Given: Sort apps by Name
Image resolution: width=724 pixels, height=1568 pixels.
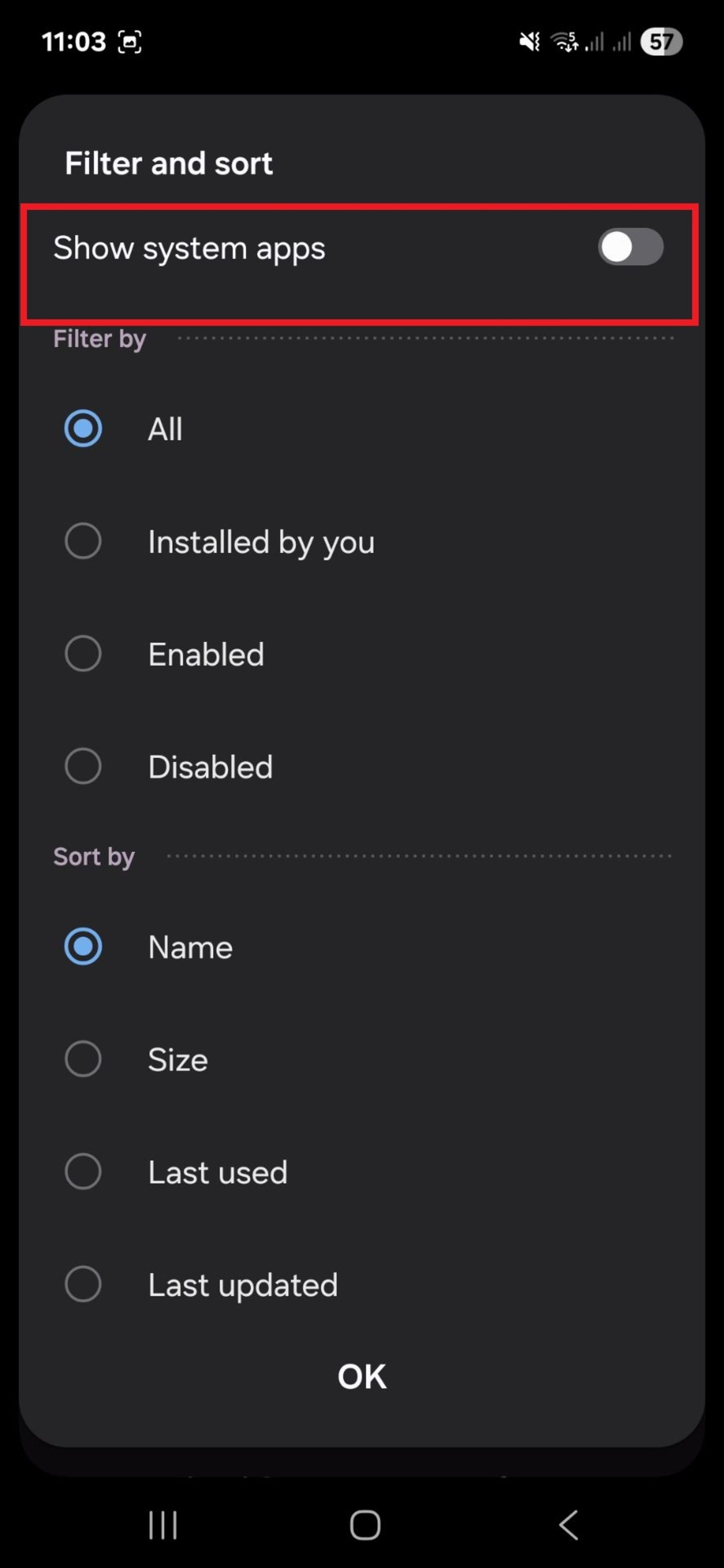Looking at the screenshot, I should 83,947.
